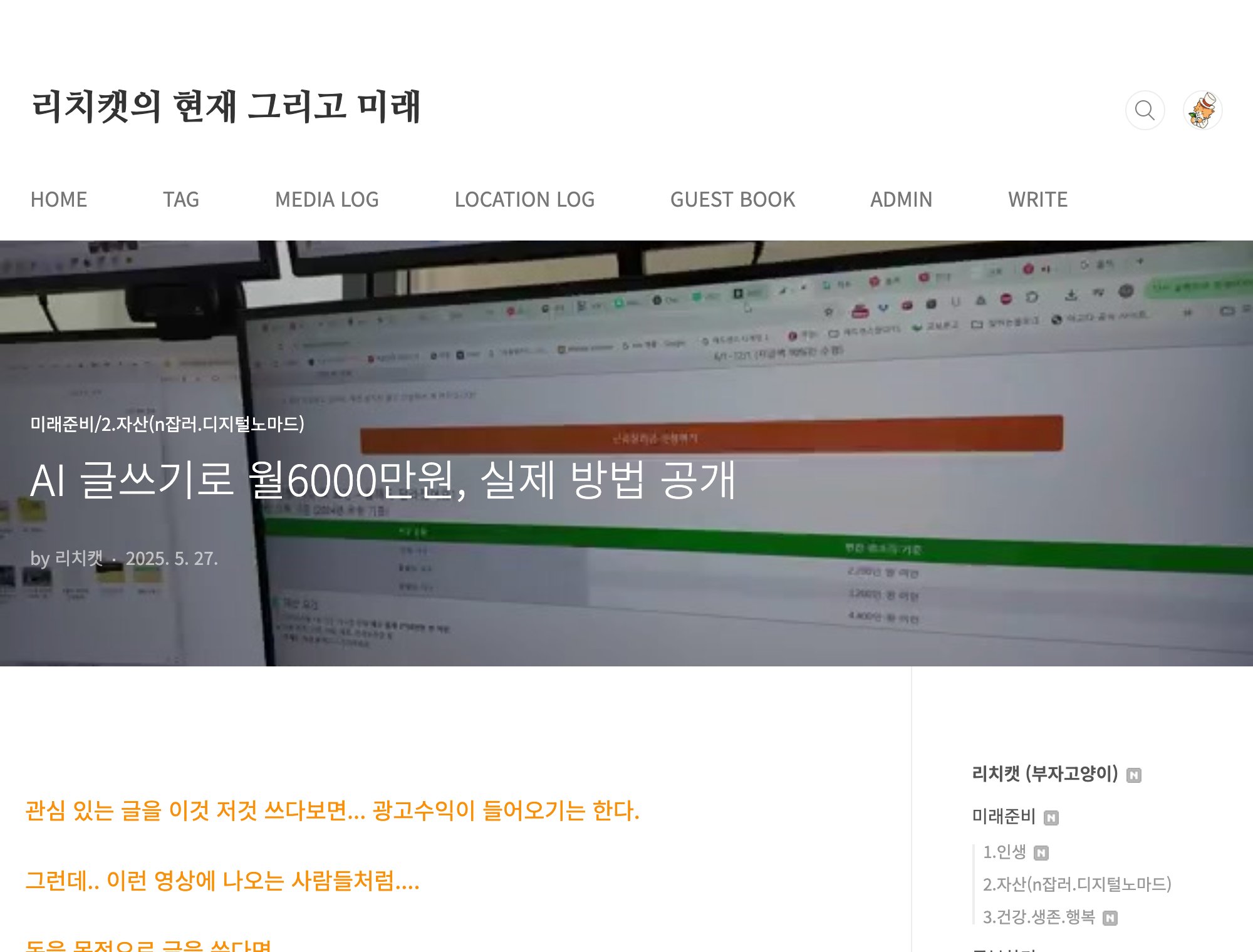Click the N badge next to 1.인생
Image resolution: width=1253 pixels, height=952 pixels.
(1041, 853)
